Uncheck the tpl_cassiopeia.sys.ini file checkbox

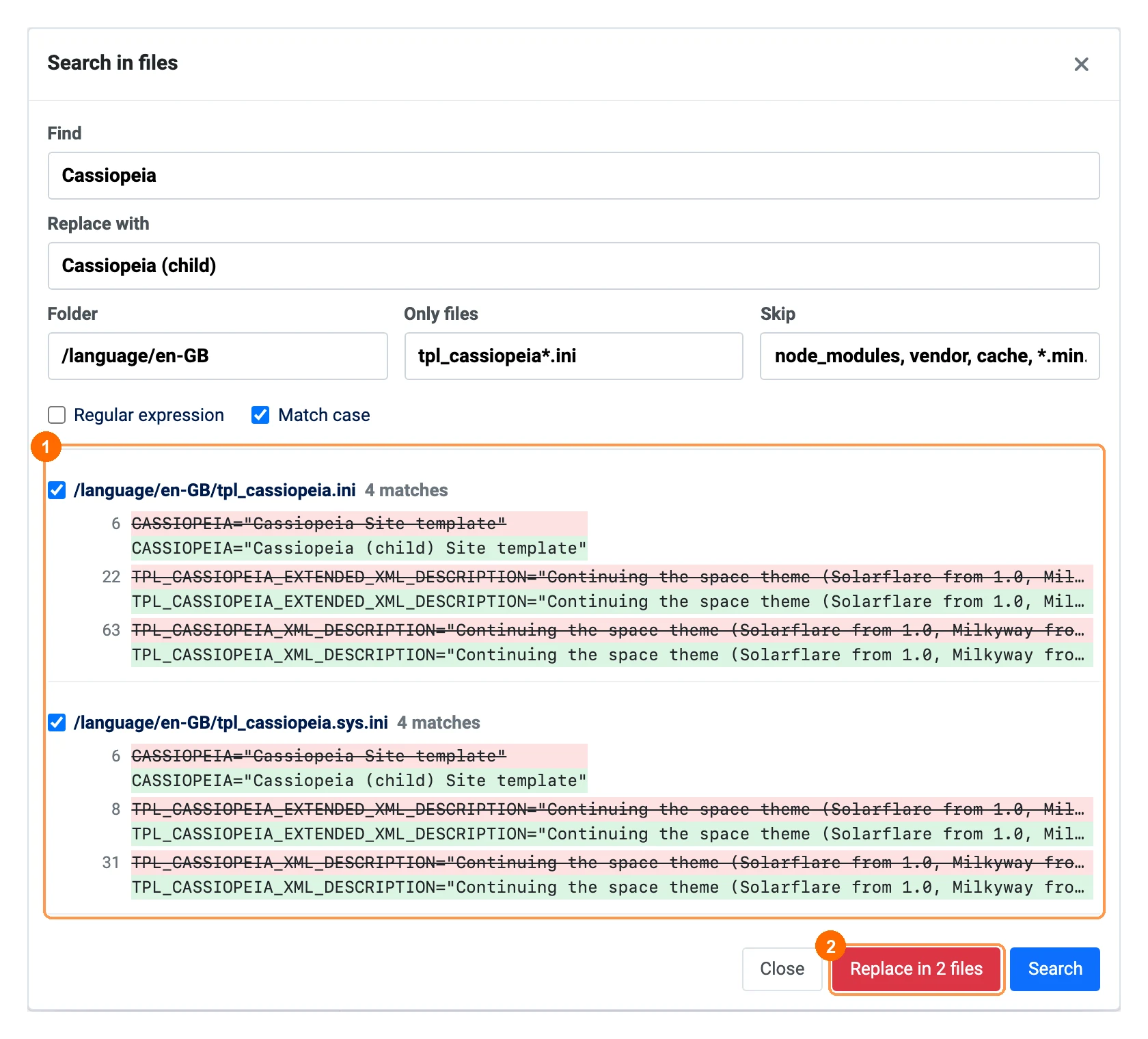point(57,723)
